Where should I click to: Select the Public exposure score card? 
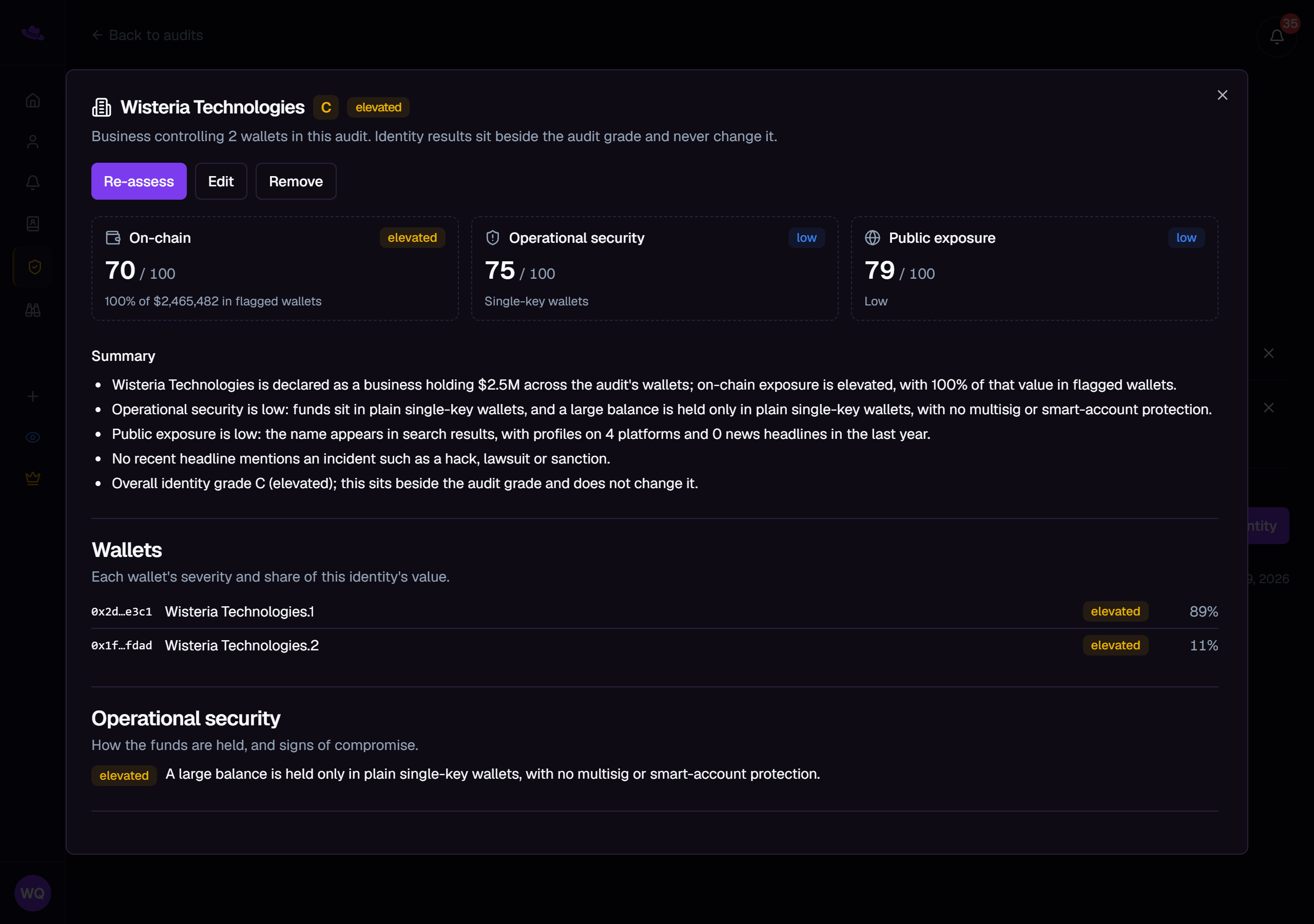[1034, 268]
